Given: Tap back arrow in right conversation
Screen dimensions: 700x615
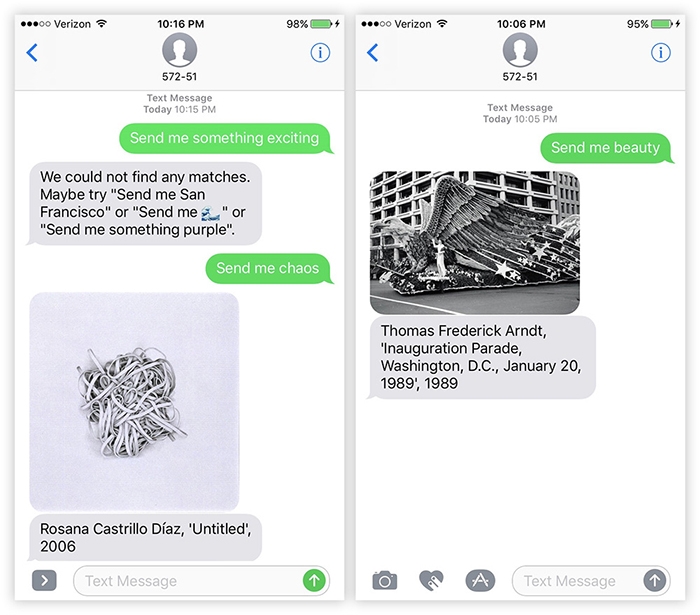Looking at the screenshot, I should pyautogui.click(x=372, y=53).
